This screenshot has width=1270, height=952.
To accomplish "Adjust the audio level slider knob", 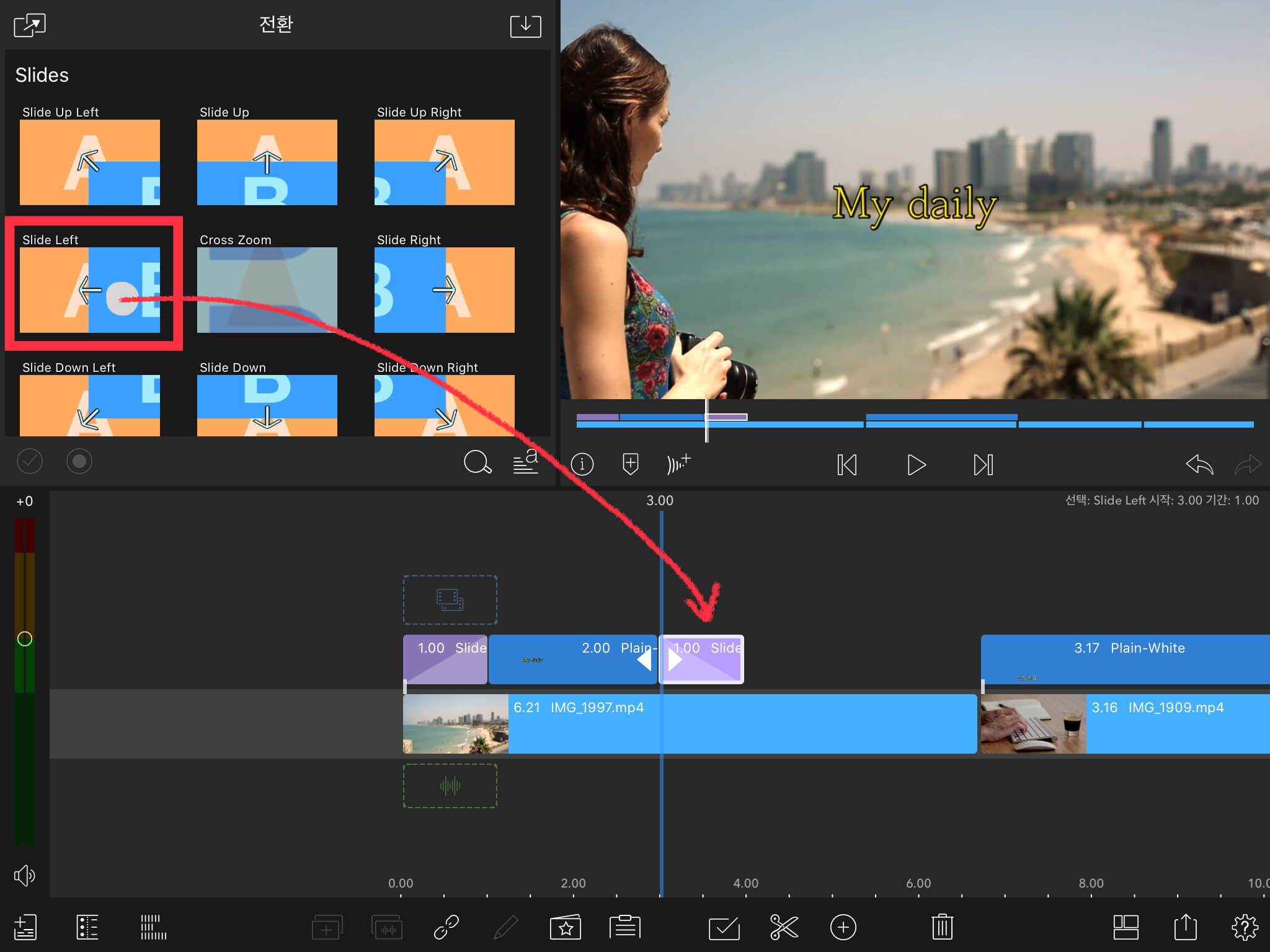I will [x=25, y=639].
